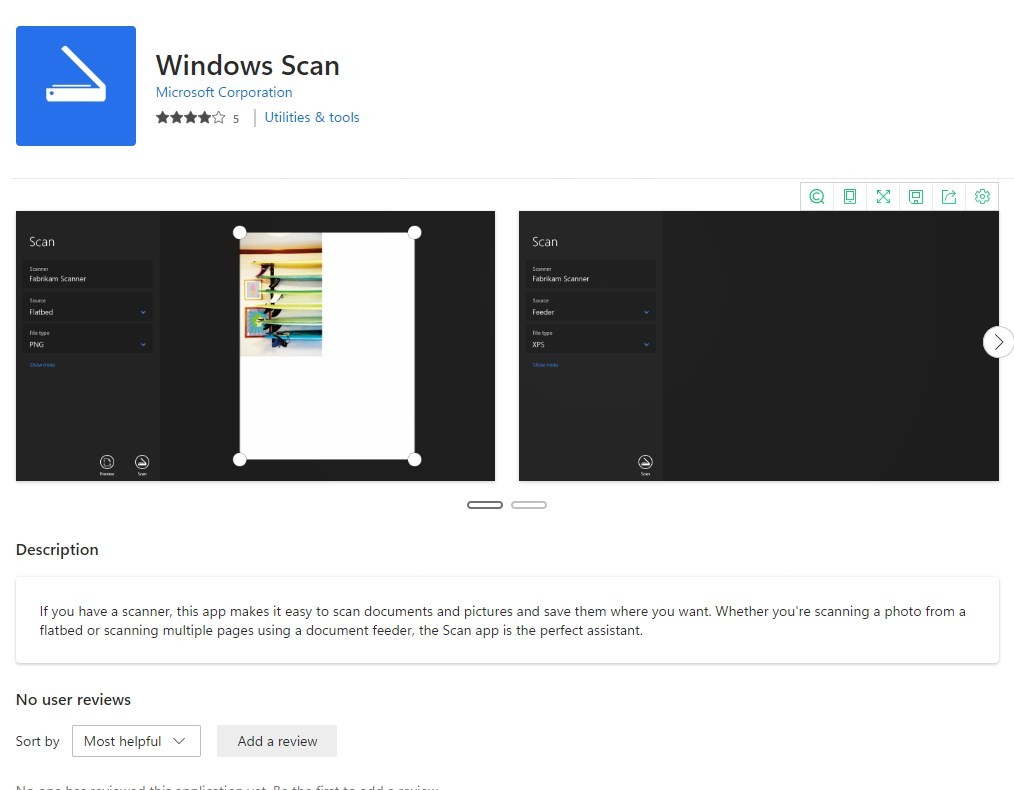Expand the Sort by selector chevron

tap(180, 741)
